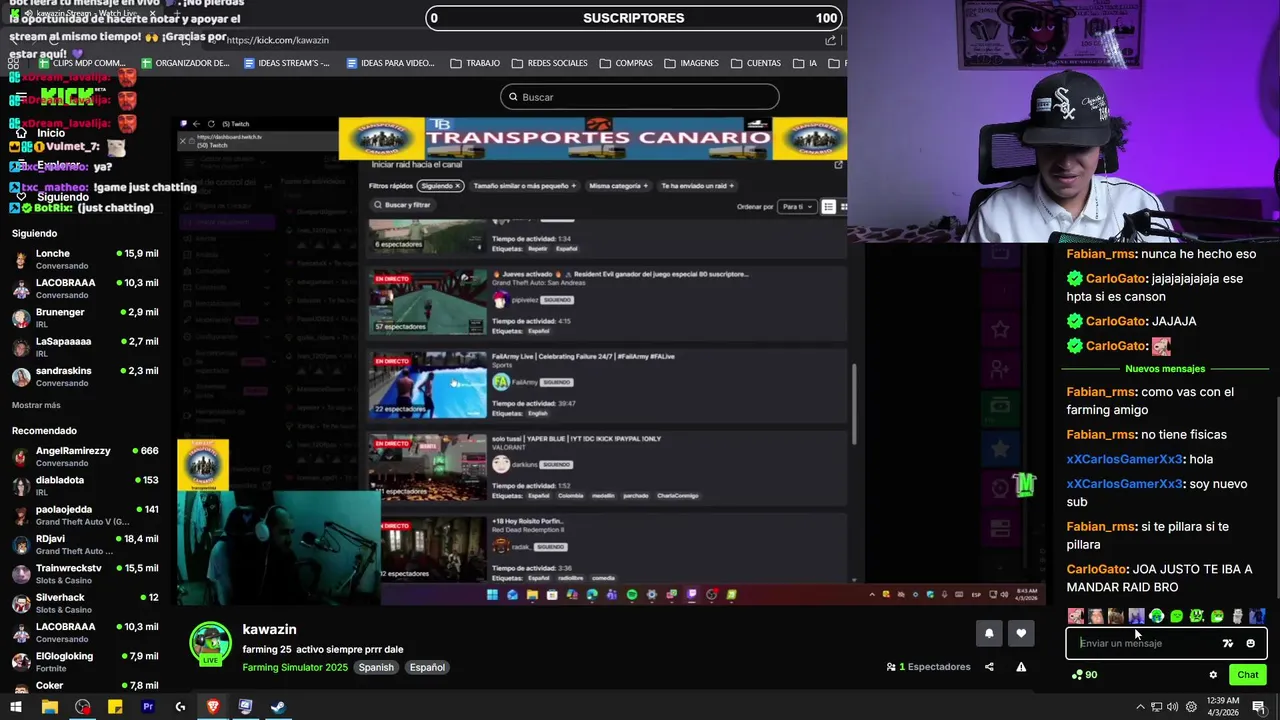Open the emote picker smiley in chat input
1280x720 pixels.
click(1250, 643)
